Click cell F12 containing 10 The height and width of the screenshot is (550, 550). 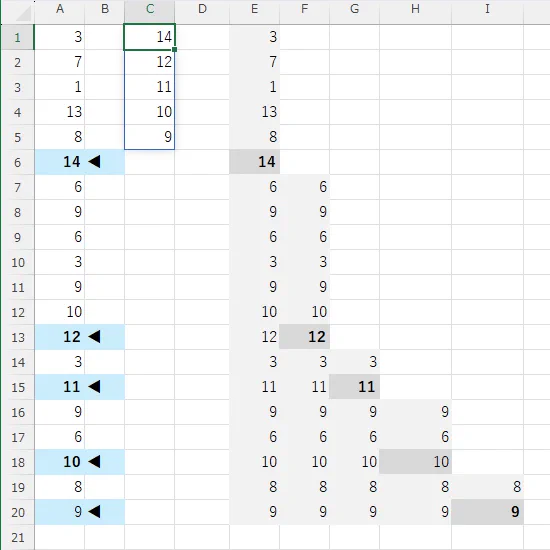pyautogui.click(x=304, y=312)
